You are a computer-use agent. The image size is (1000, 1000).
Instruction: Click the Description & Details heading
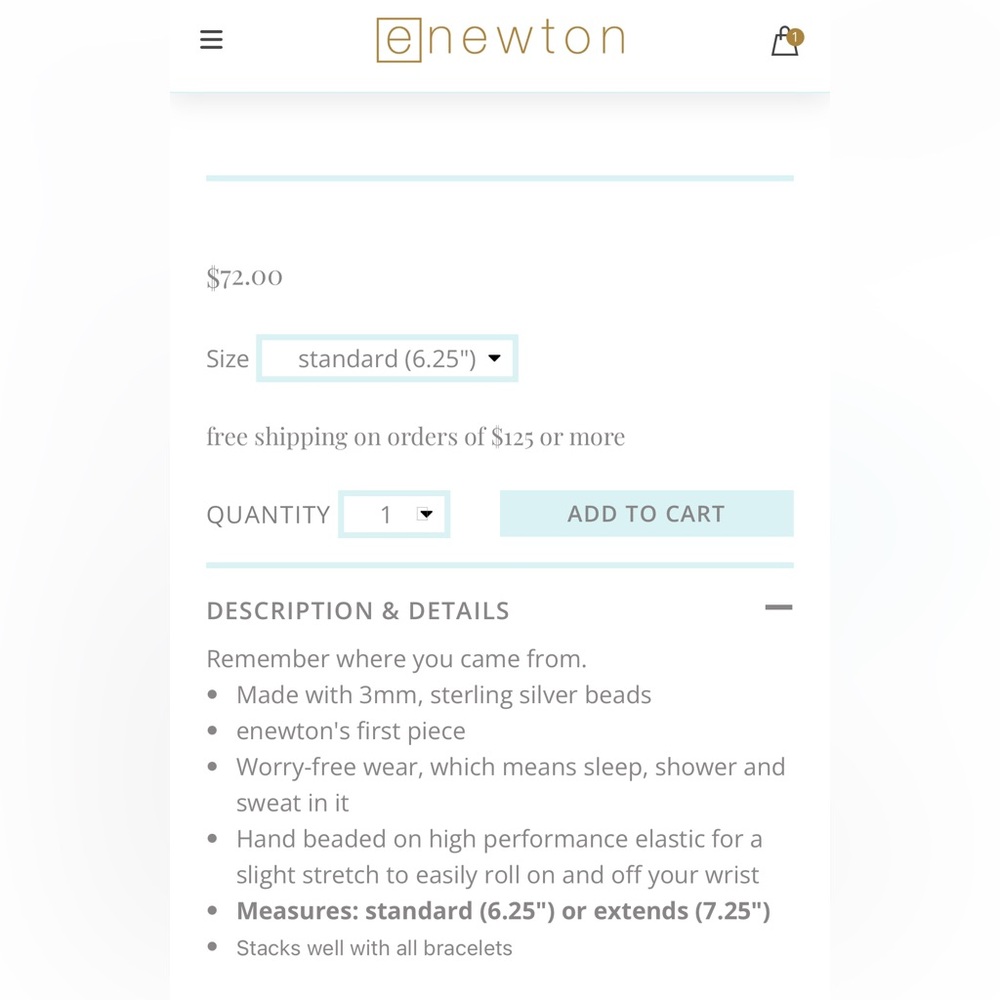(x=358, y=611)
